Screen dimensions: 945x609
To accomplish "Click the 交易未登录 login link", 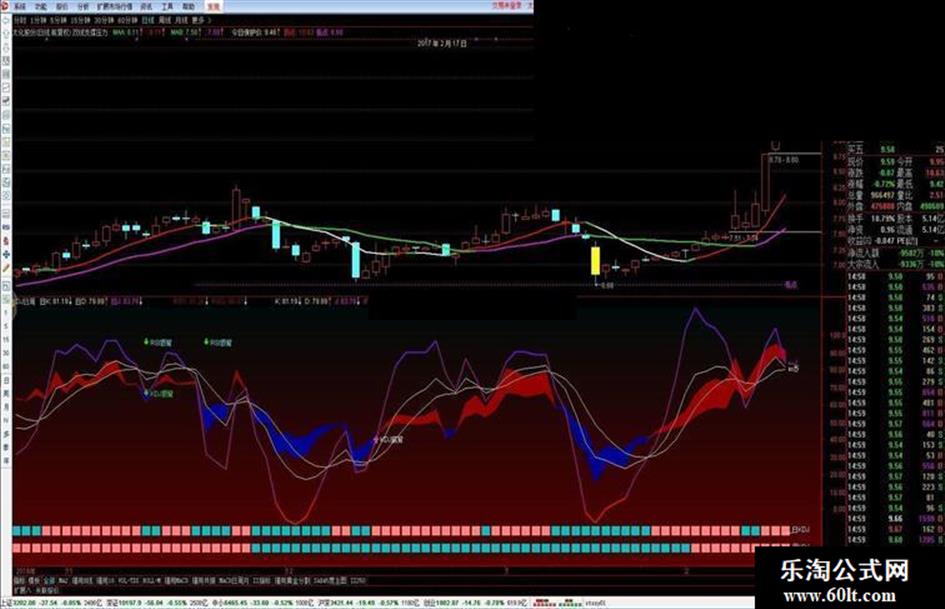I will 507,5.
